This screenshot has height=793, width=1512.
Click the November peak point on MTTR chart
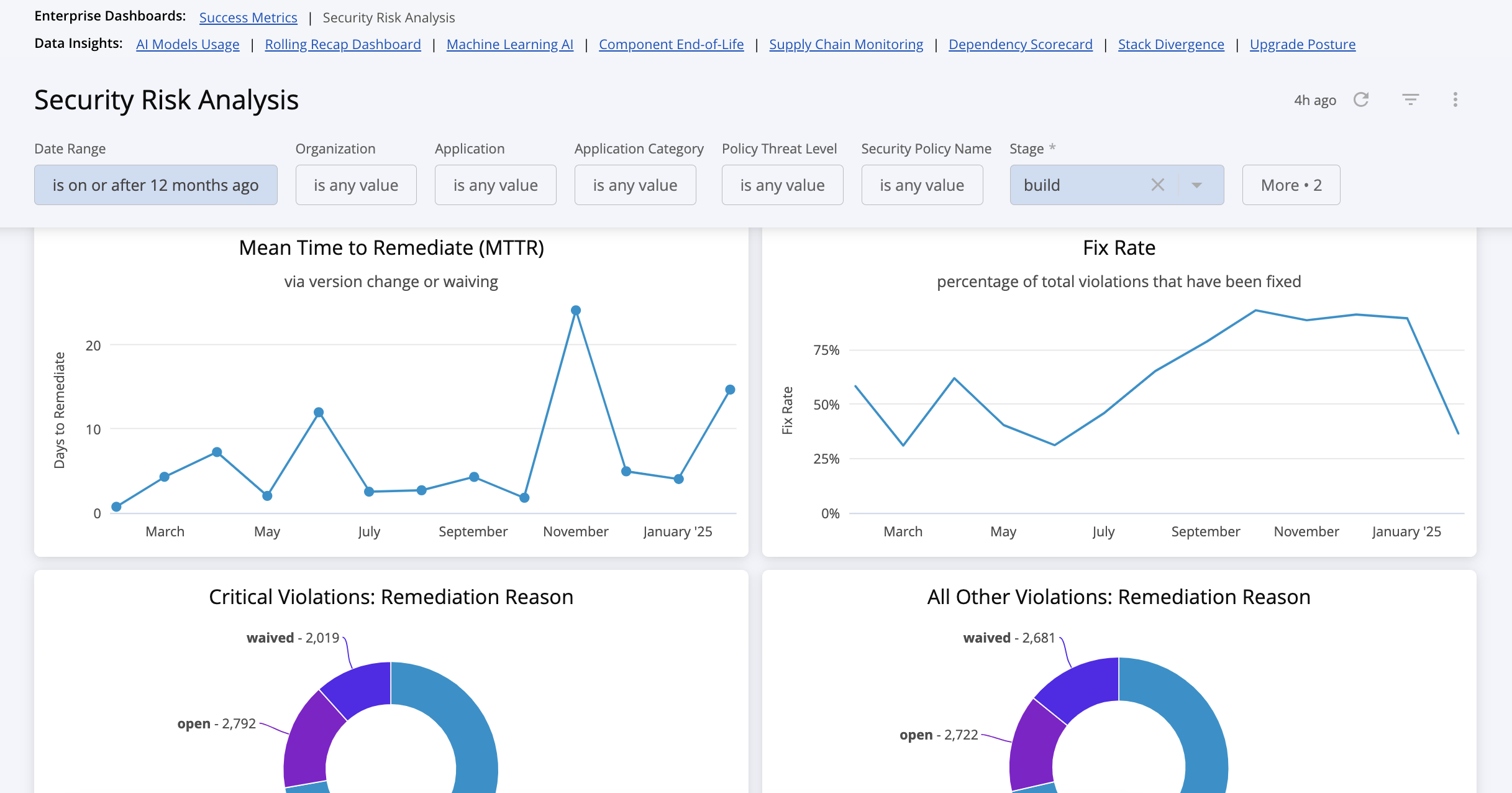(576, 310)
